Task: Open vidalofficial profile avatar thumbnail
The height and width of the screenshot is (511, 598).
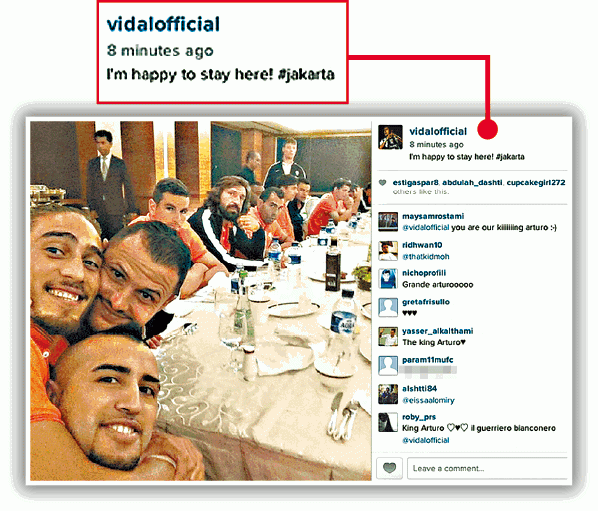Action: pyautogui.click(x=390, y=137)
